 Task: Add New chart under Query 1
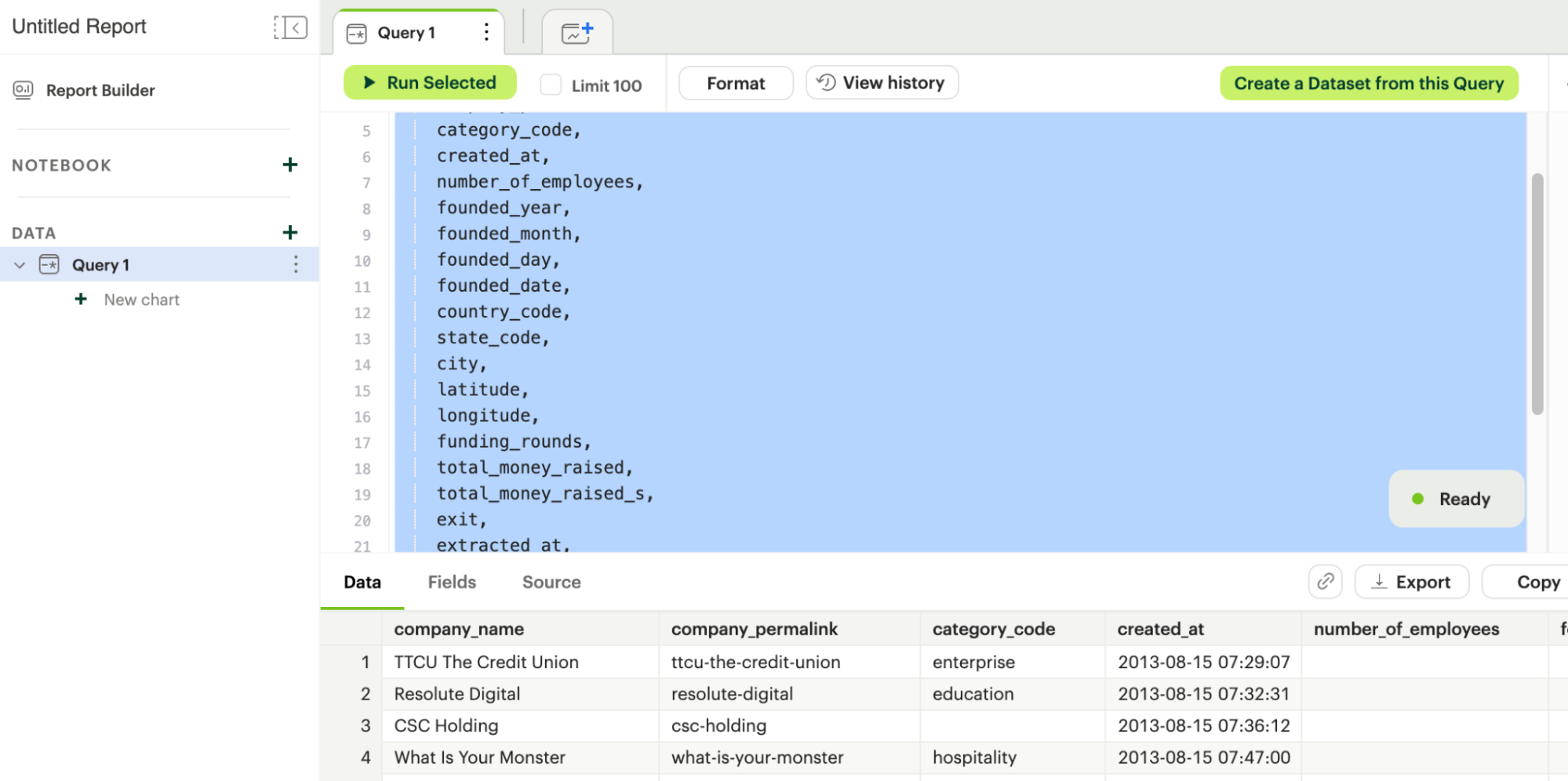141,300
